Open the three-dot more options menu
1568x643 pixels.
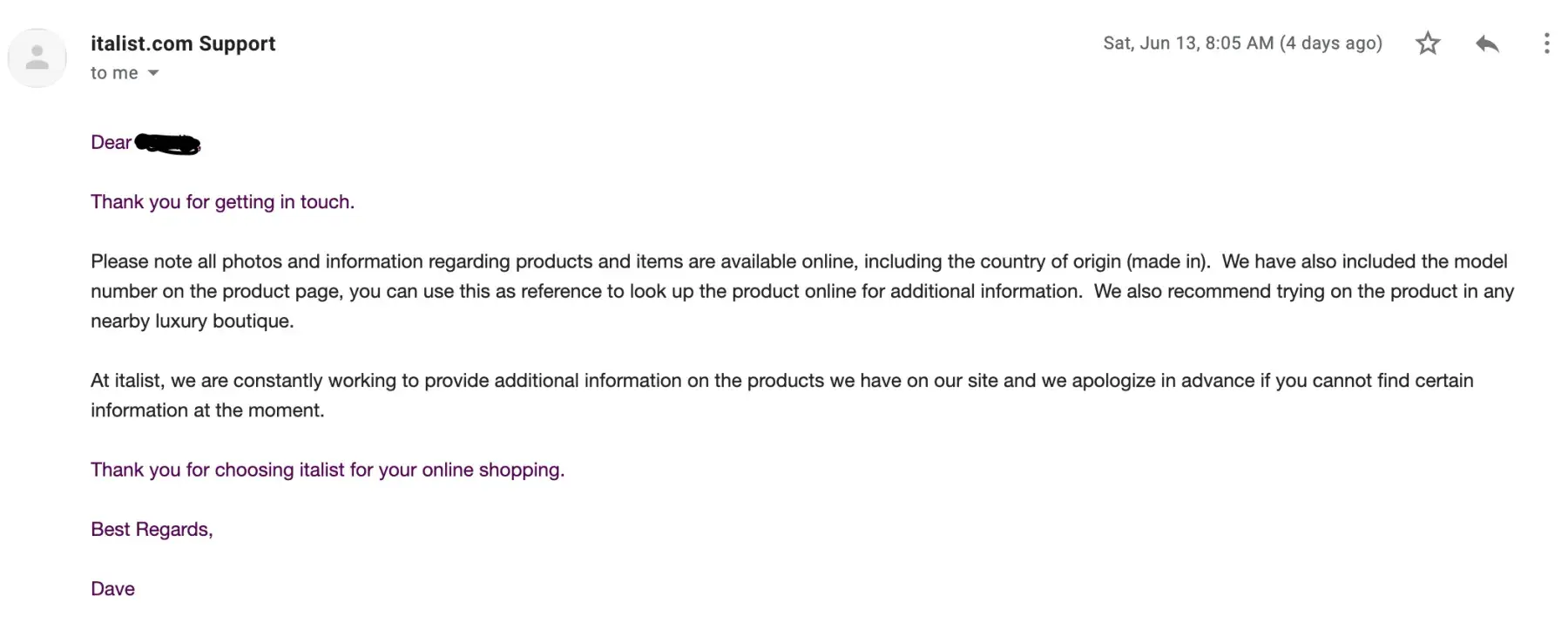pyautogui.click(x=1546, y=44)
